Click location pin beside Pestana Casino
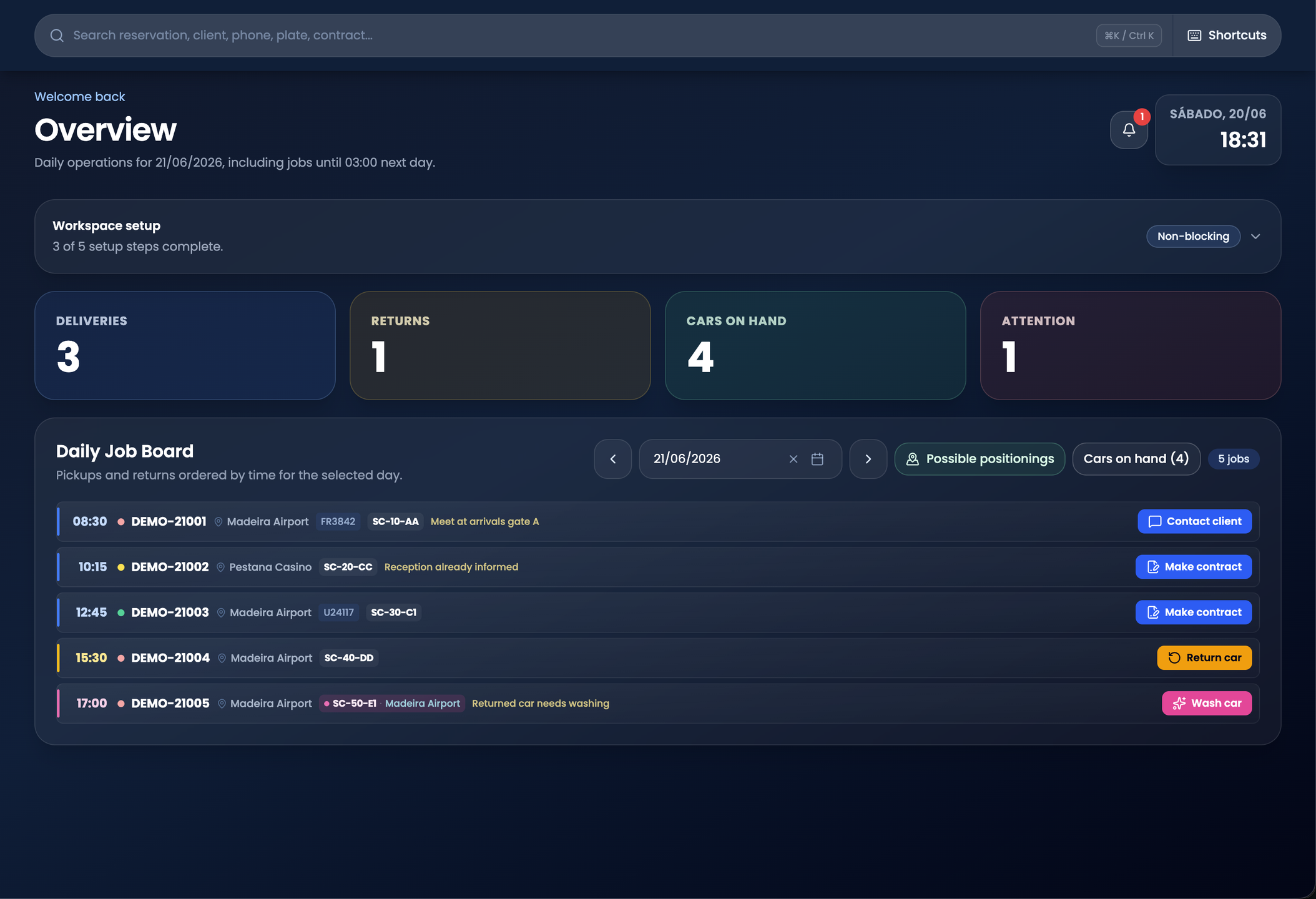This screenshot has height=899, width=1316. click(220, 567)
